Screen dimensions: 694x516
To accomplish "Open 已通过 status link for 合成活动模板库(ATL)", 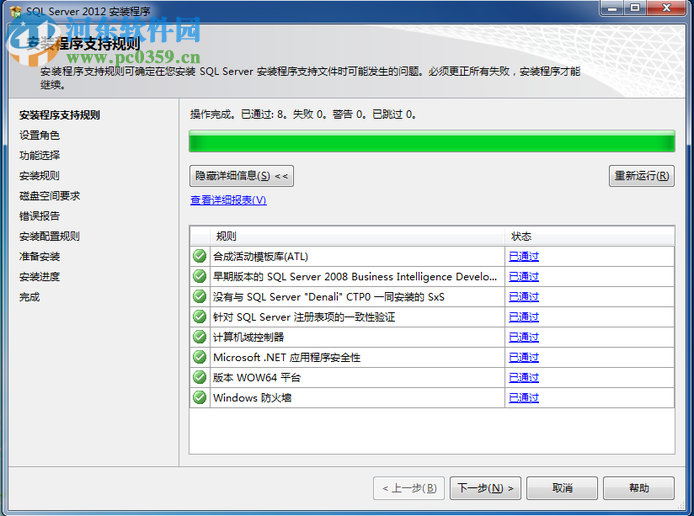I will pos(524,256).
